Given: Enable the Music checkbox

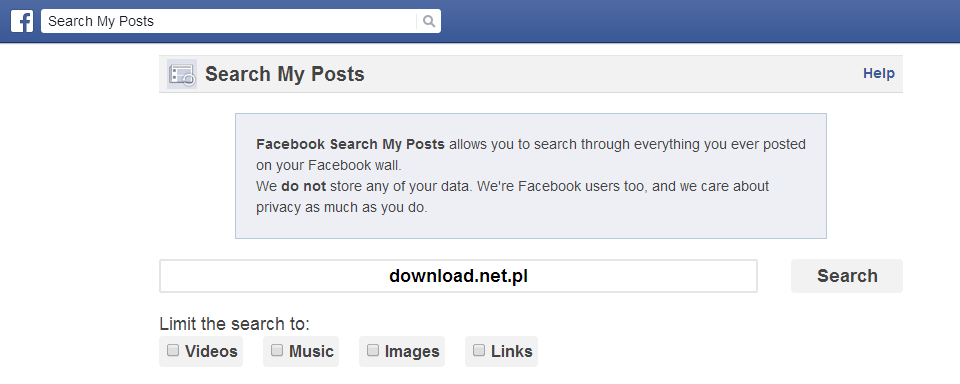Looking at the screenshot, I should click(277, 350).
